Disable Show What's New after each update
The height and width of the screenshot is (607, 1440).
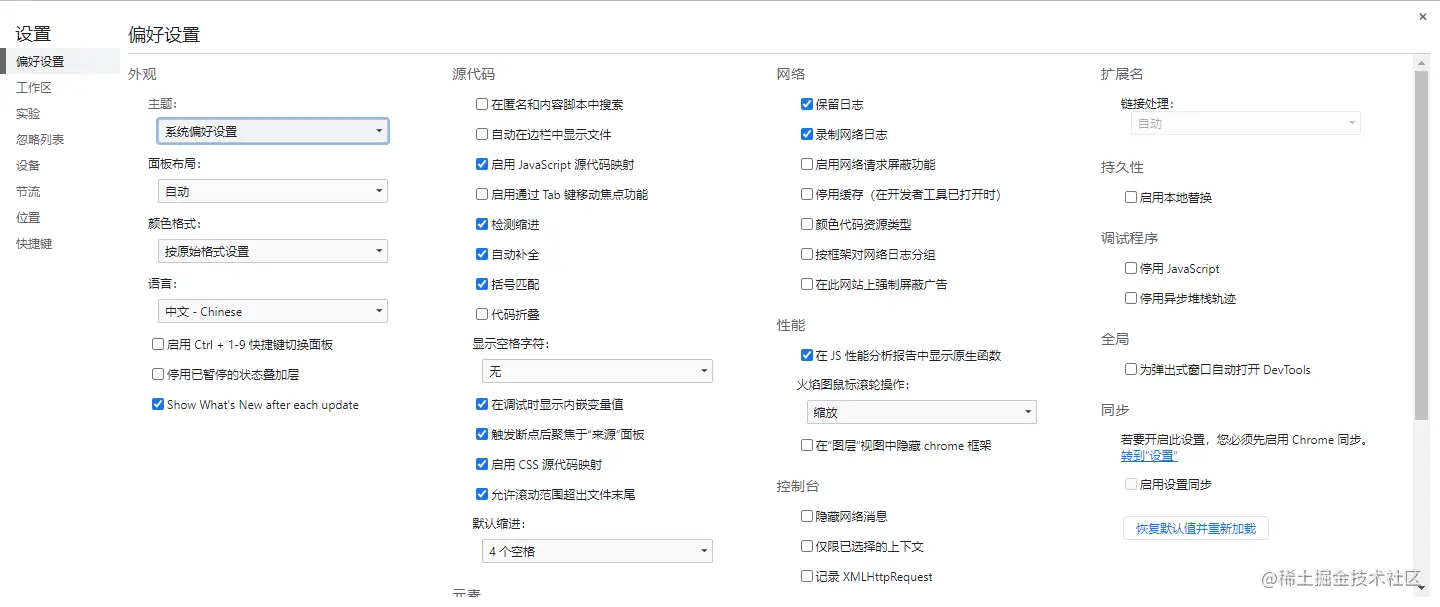[157, 404]
